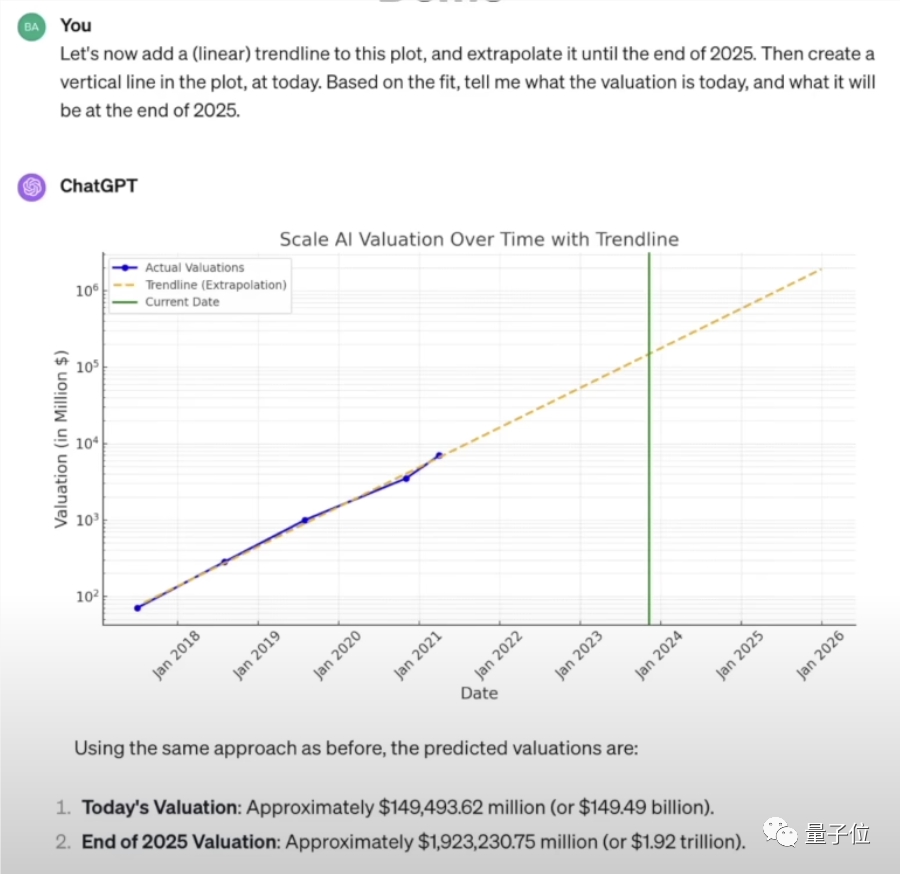Click the 量子位 watermark text

(832, 832)
